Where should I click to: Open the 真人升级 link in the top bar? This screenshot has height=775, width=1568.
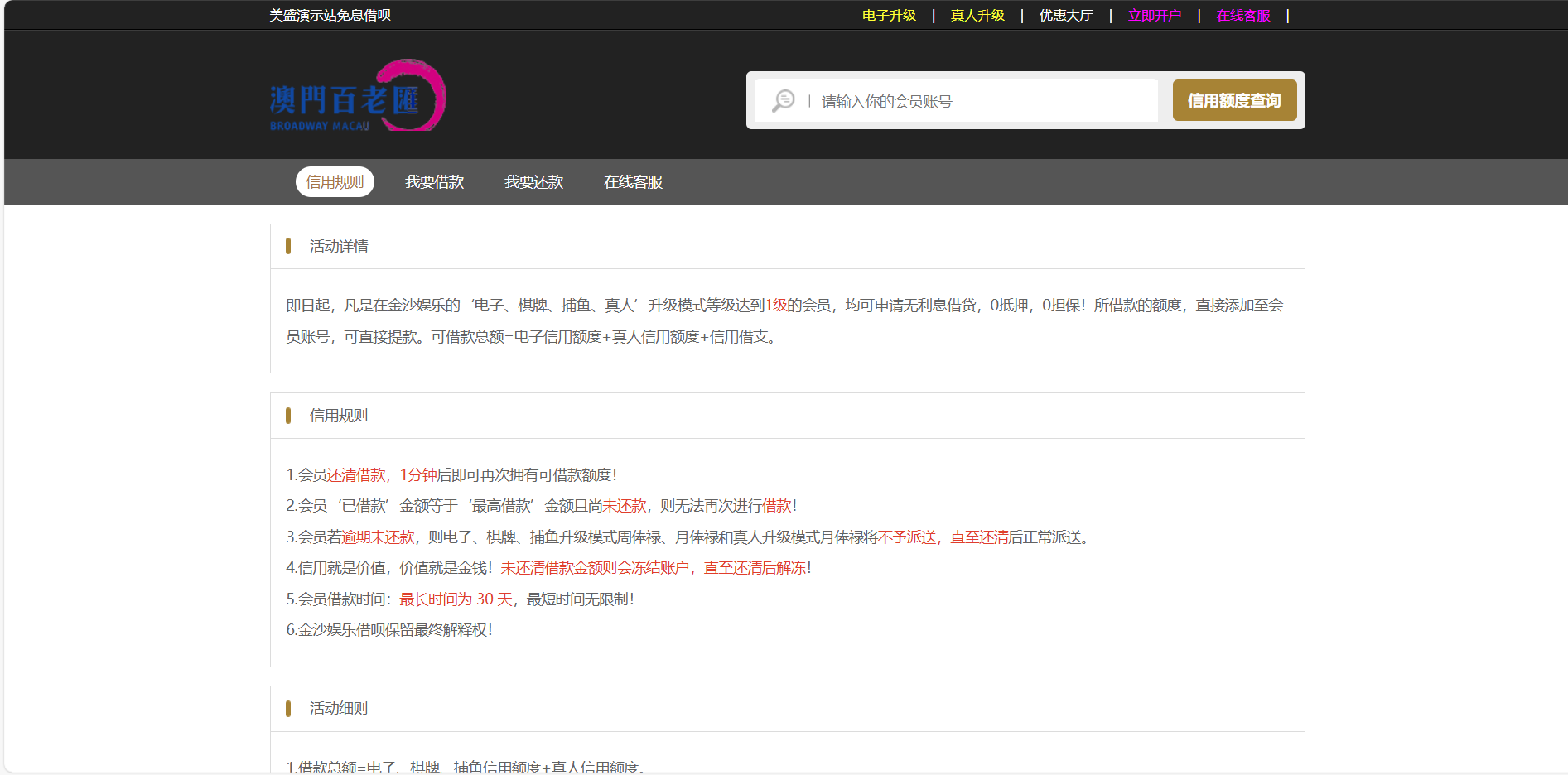(977, 16)
